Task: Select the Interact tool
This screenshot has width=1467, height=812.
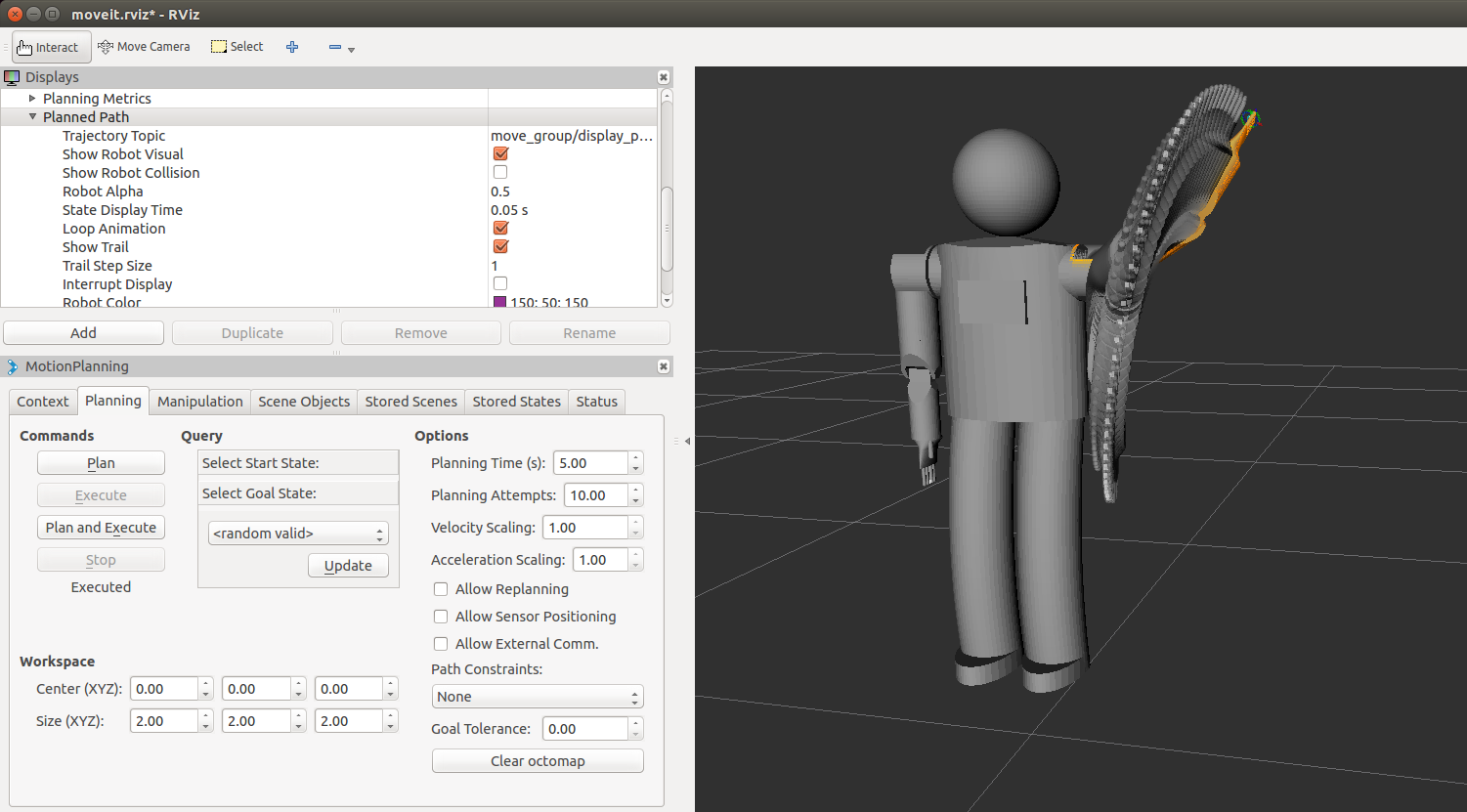Action: coord(49,47)
